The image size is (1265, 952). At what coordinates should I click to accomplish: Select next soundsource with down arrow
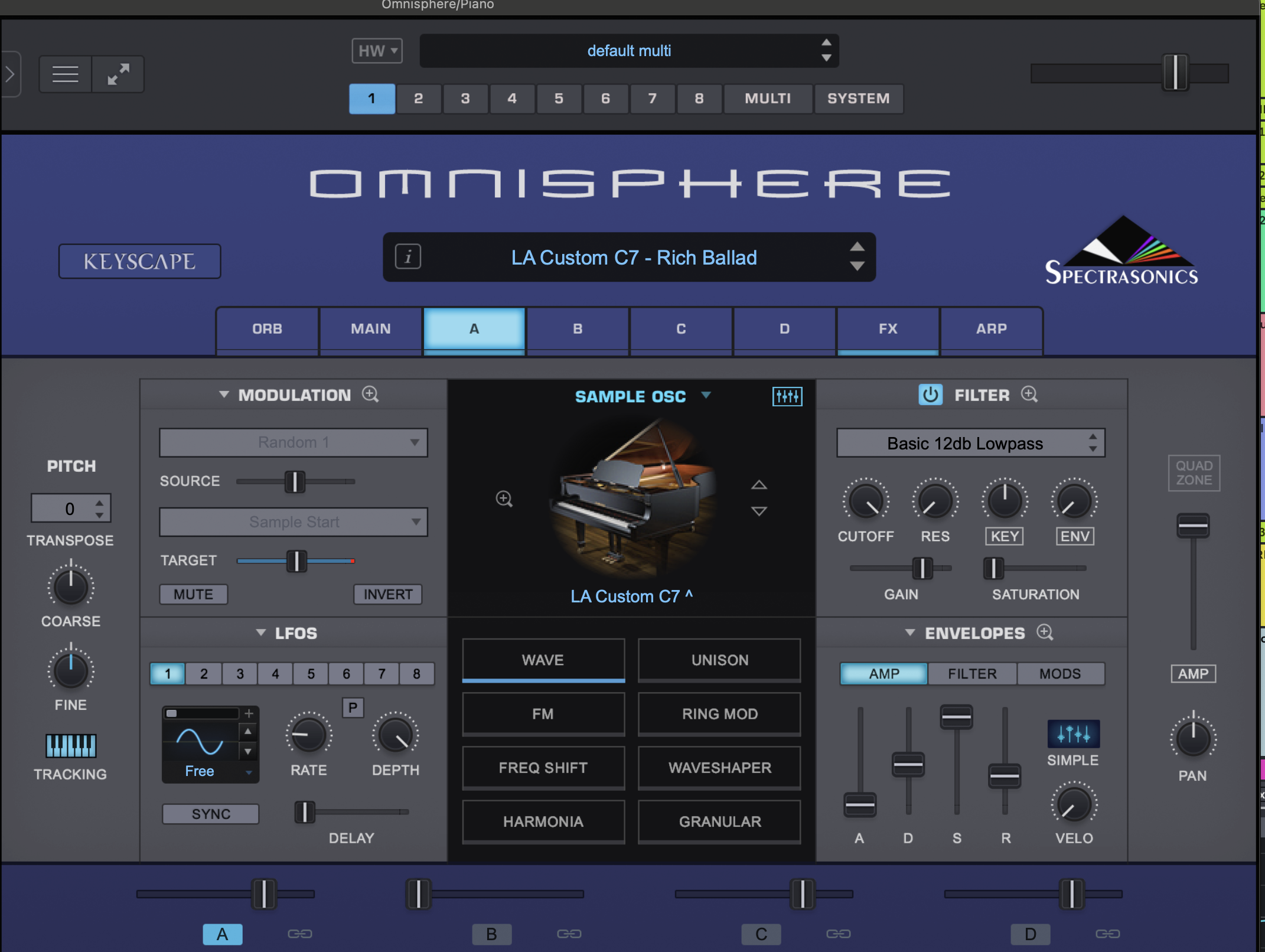(759, 511)
